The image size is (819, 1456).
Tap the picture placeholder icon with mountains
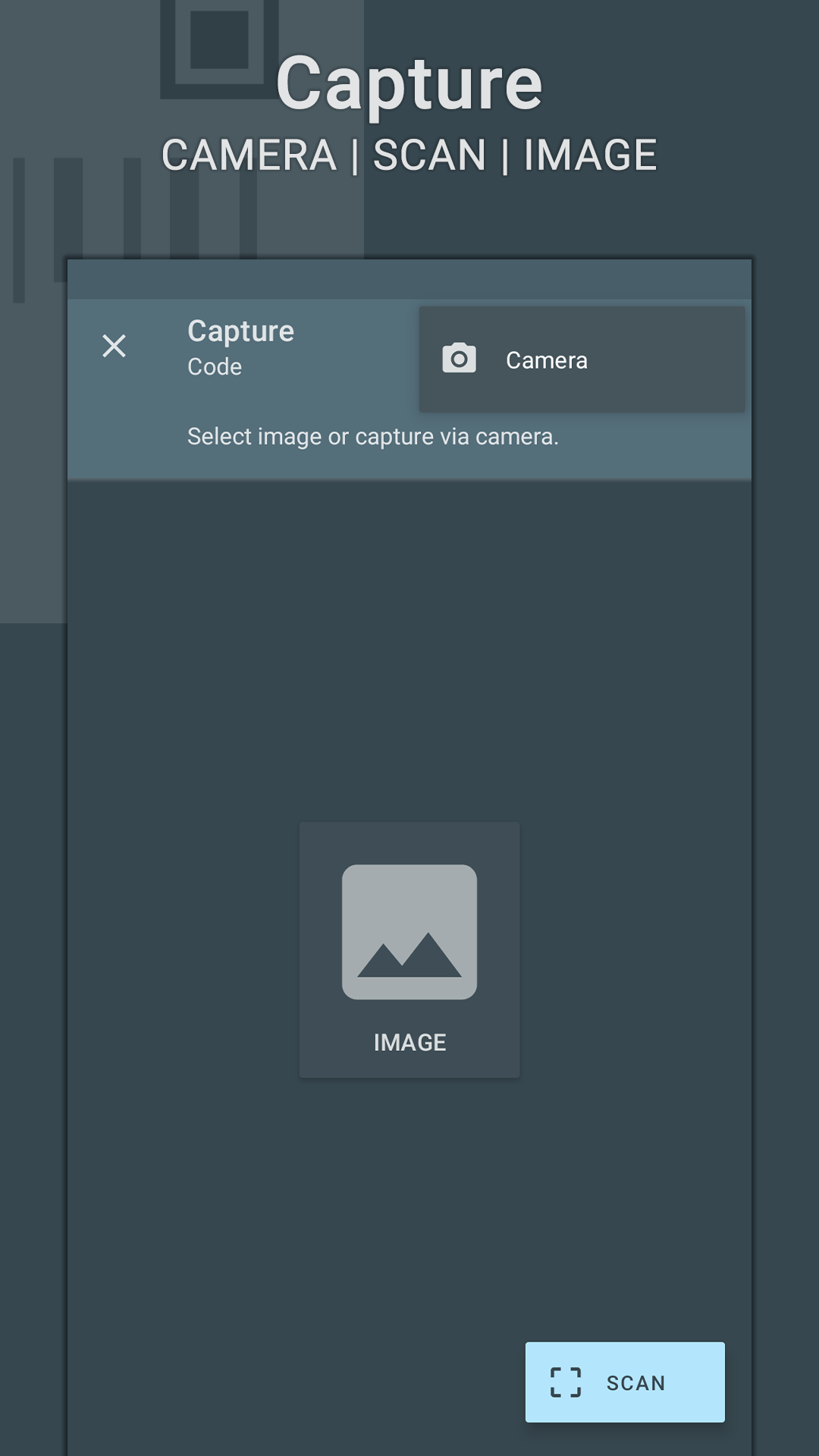tap(409, 931)
